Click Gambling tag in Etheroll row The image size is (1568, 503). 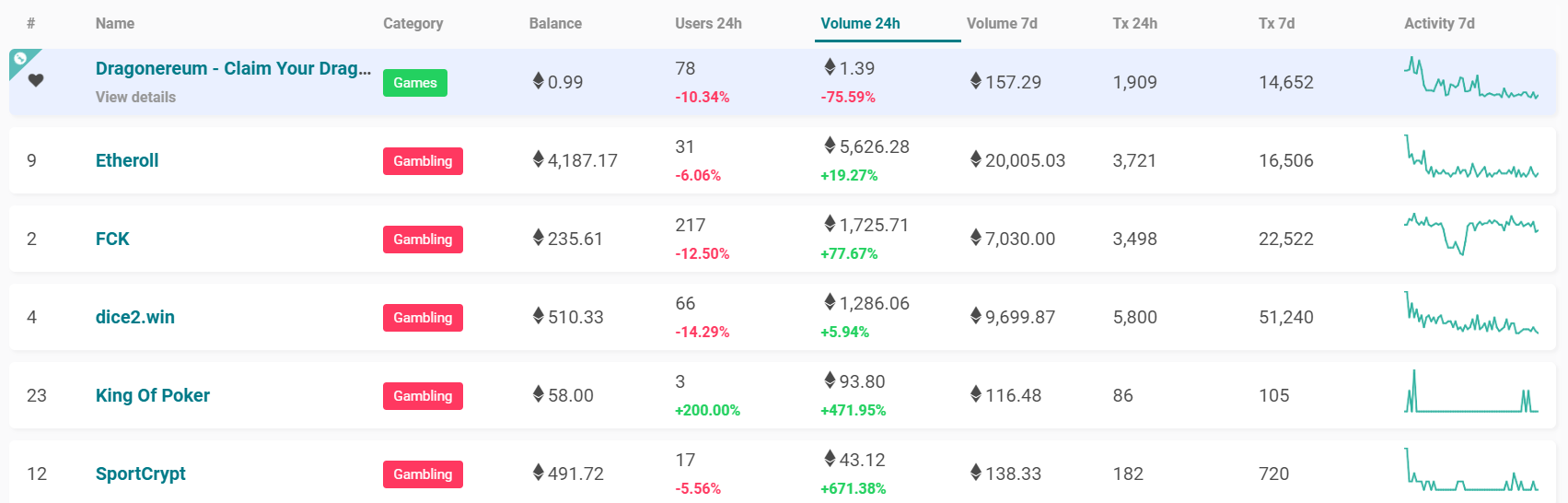(x=423, y=161)
